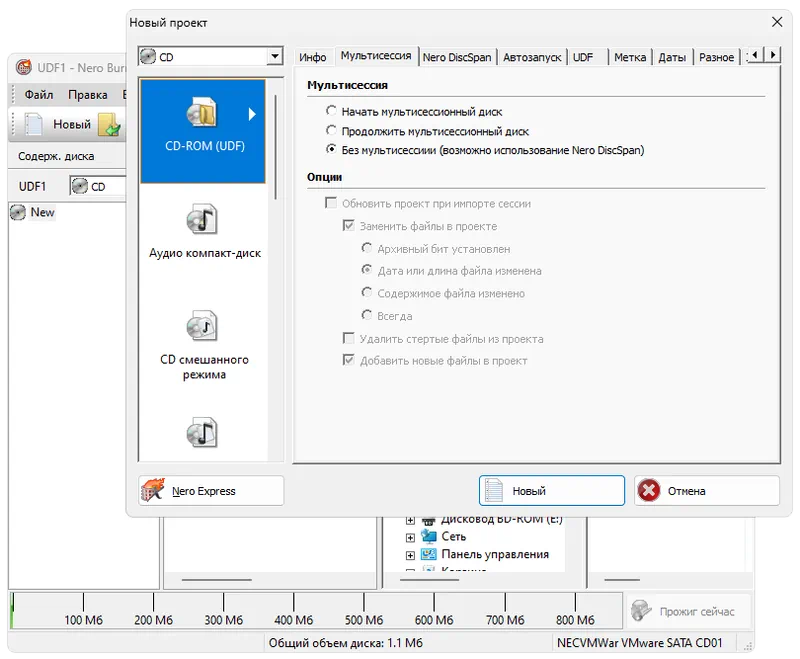800x659 pixels.
Task: Expand the Сеть tree node
Action: pyautogui.click(x=410, y=538)
